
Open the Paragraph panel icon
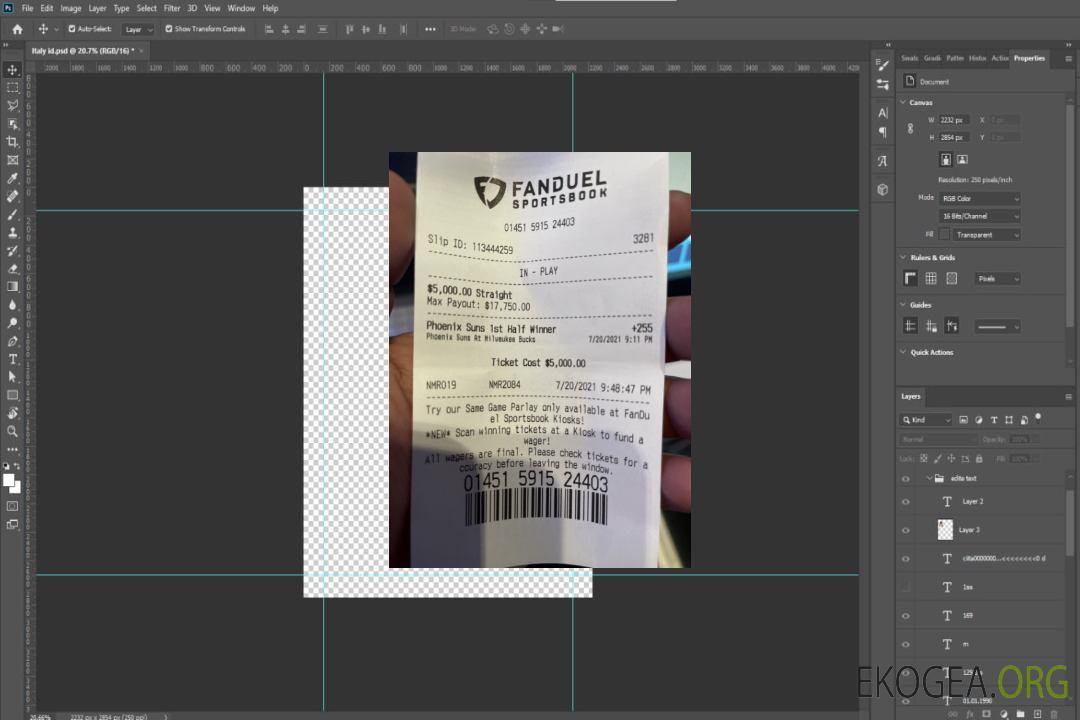[x=883, y=132]
